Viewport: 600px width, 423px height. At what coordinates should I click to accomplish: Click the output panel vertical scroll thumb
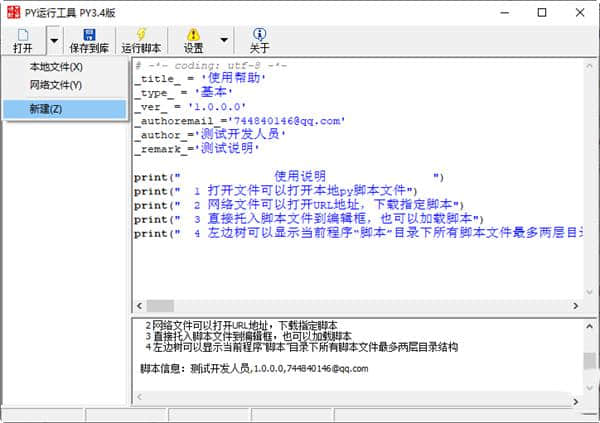[589, 361]
